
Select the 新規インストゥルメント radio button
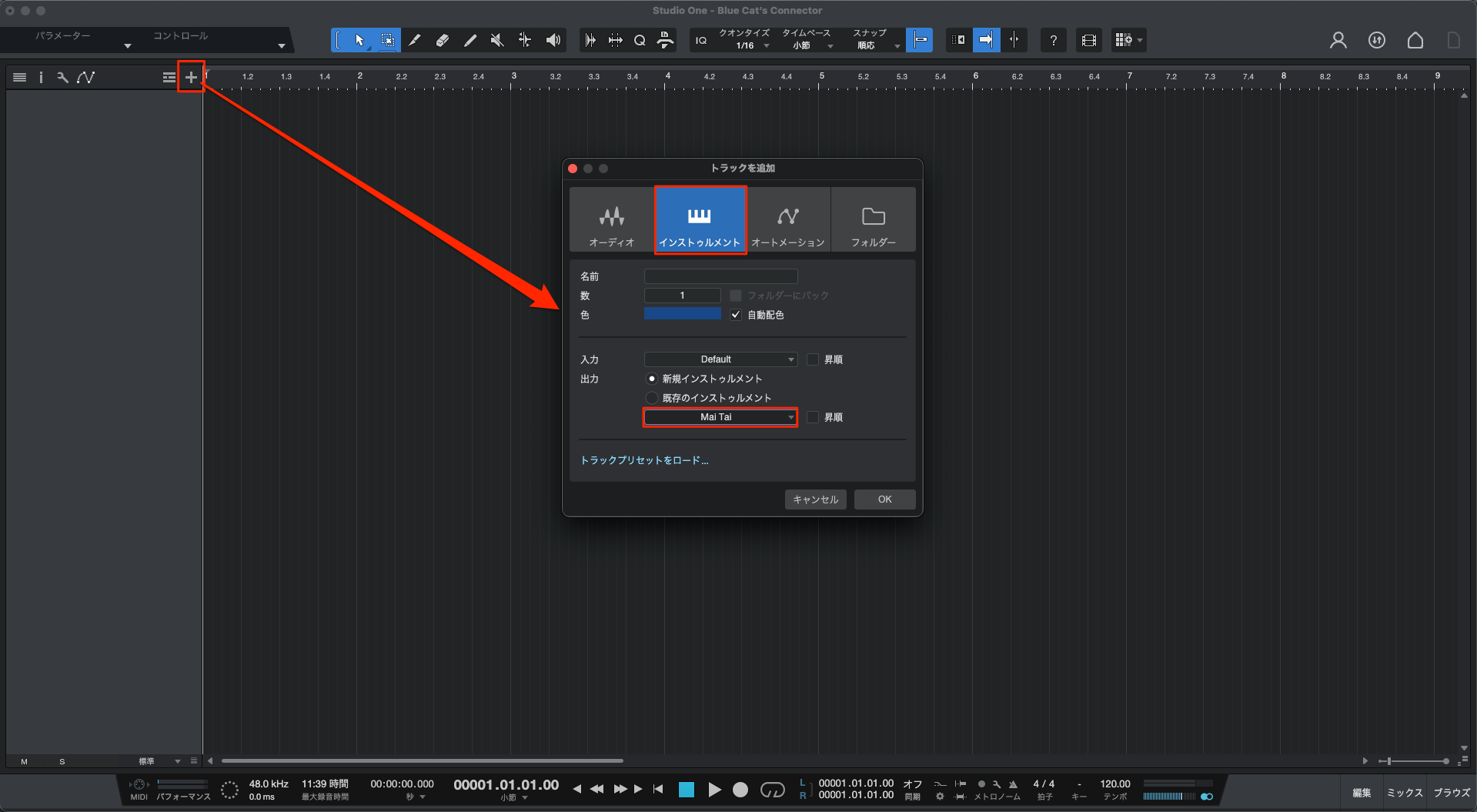(652, 379)
